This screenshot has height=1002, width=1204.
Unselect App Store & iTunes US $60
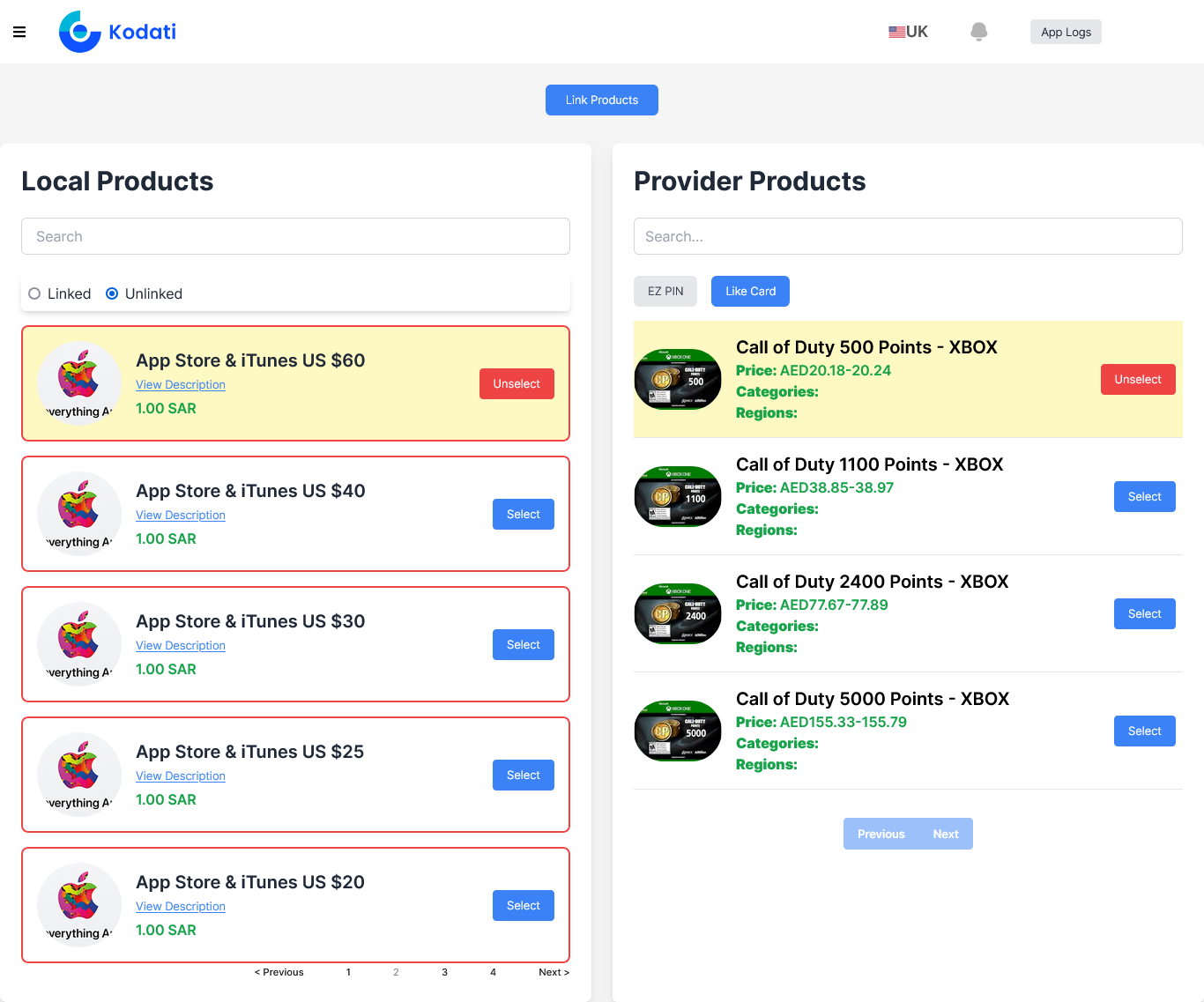(x=517, y=383)
